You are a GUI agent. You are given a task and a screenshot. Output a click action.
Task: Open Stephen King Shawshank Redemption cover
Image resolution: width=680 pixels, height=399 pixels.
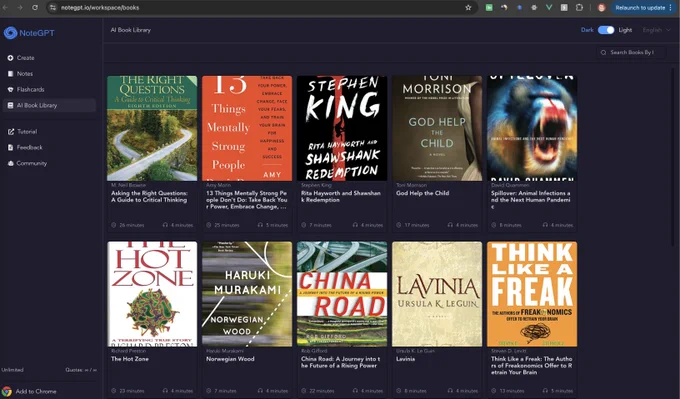(342, 128)
